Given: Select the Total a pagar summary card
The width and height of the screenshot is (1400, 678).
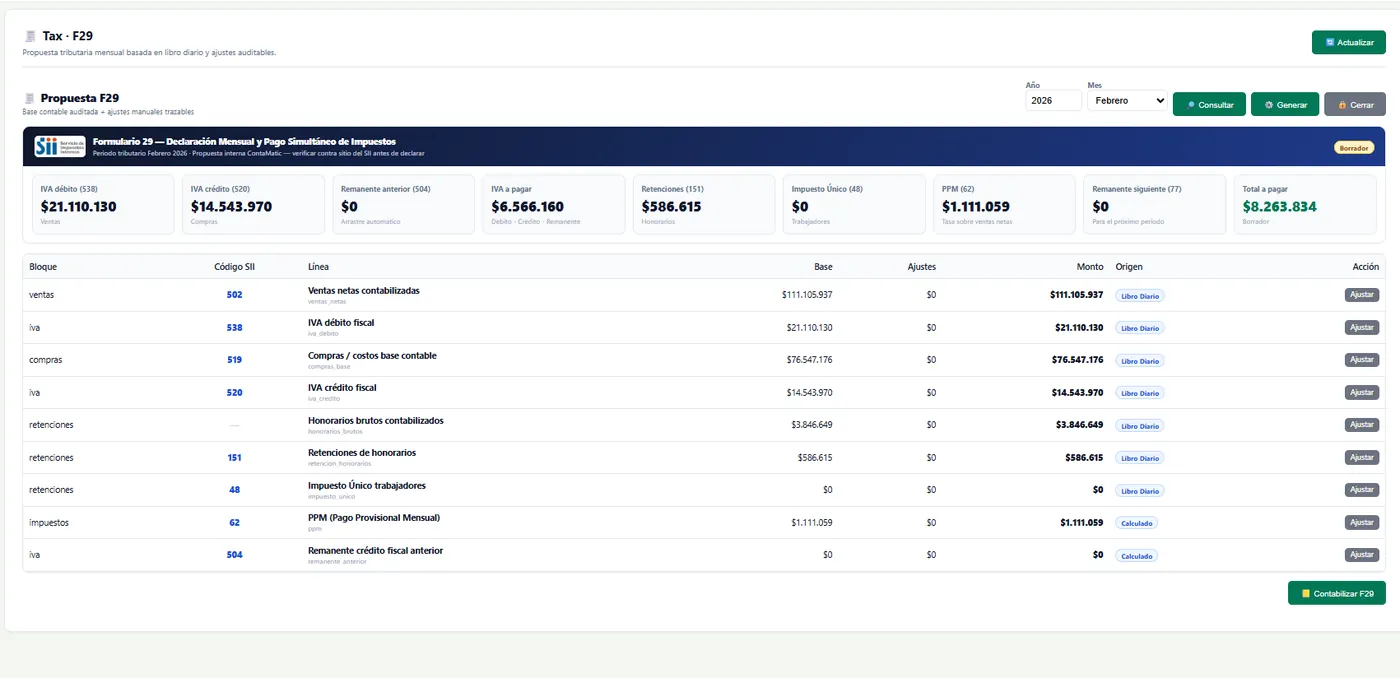Looking at the screenshot, I should pos(1309,205).
